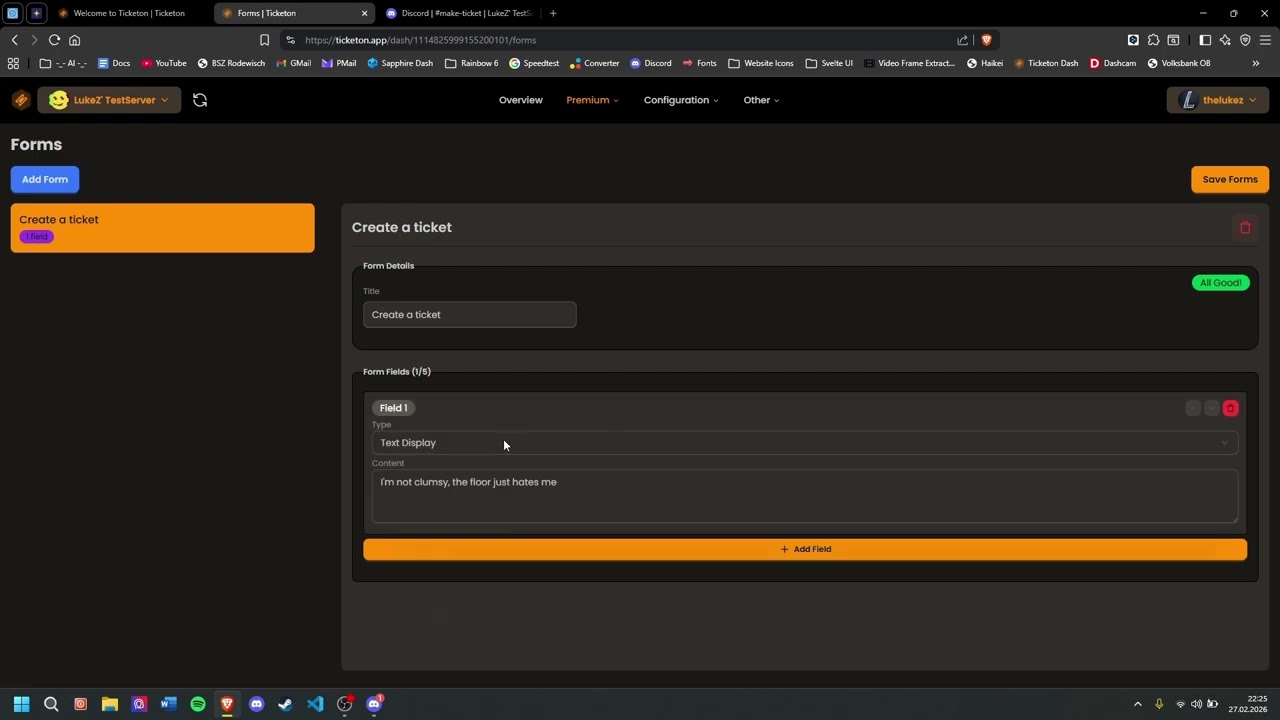Open the GMail bookmark

click(294, 63)
